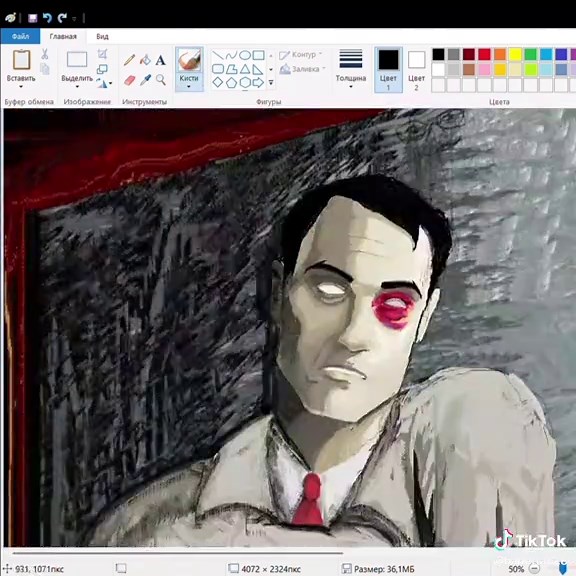Screen dimensions: 576x576
Task: Open the Контур outline dropdown
Action: tap(300, 55)
